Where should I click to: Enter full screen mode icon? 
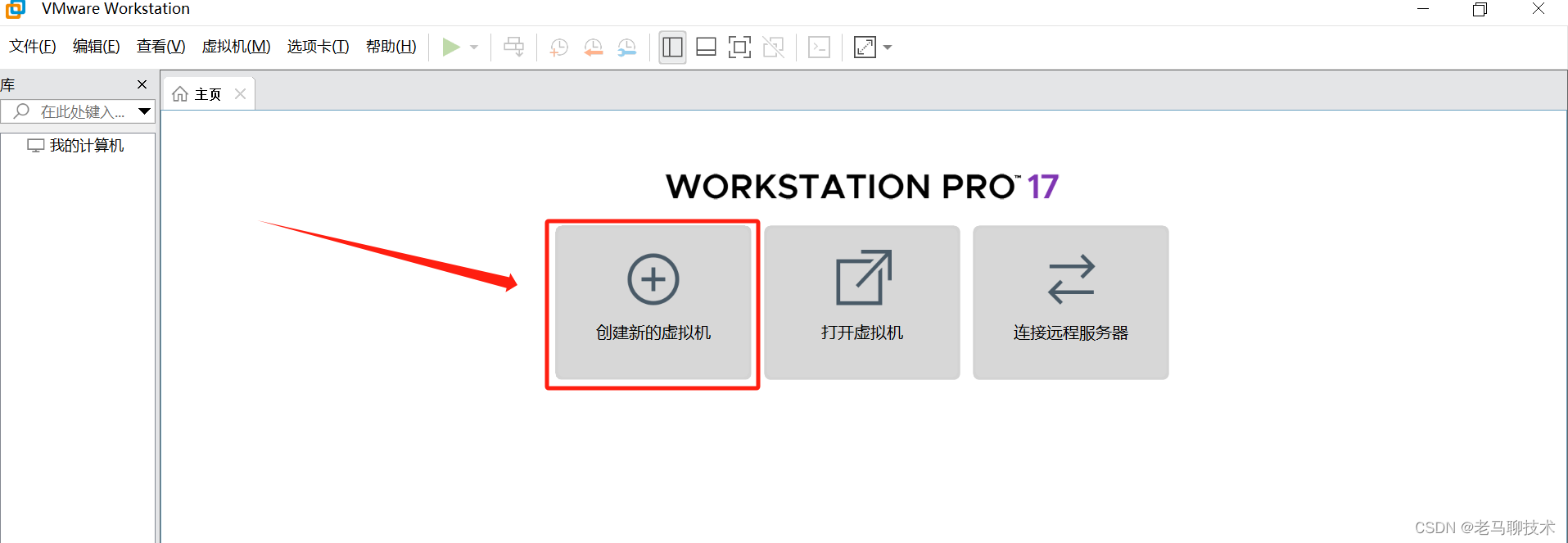(x=739, y=48)
